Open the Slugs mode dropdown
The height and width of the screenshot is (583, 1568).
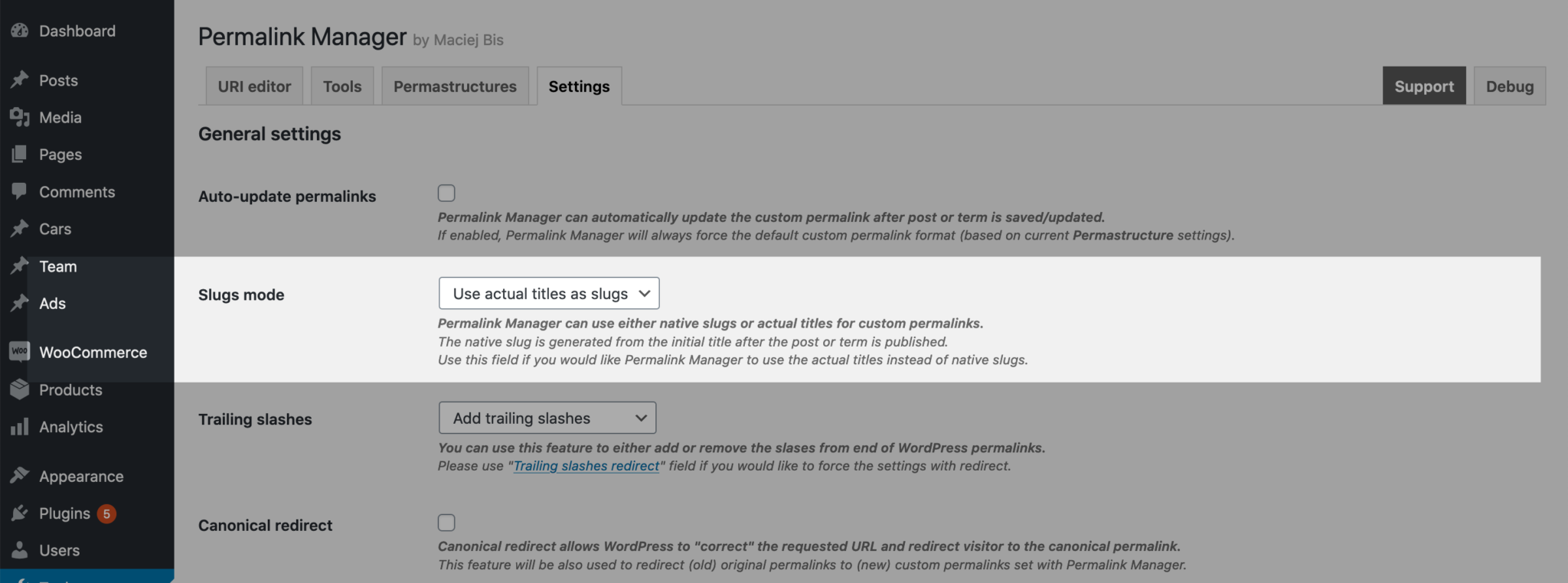tap(549, 293)
